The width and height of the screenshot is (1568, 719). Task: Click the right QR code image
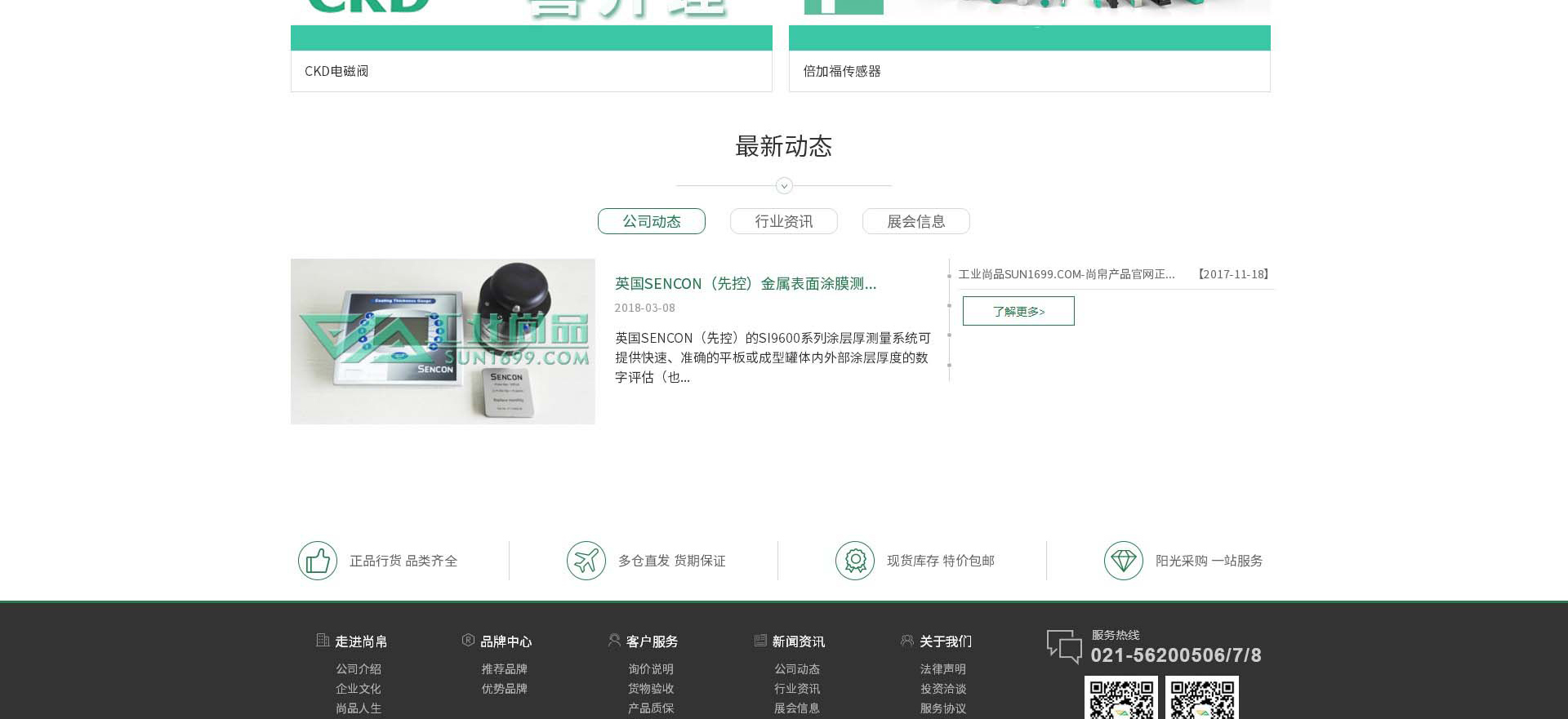[x=1202, y=698]
